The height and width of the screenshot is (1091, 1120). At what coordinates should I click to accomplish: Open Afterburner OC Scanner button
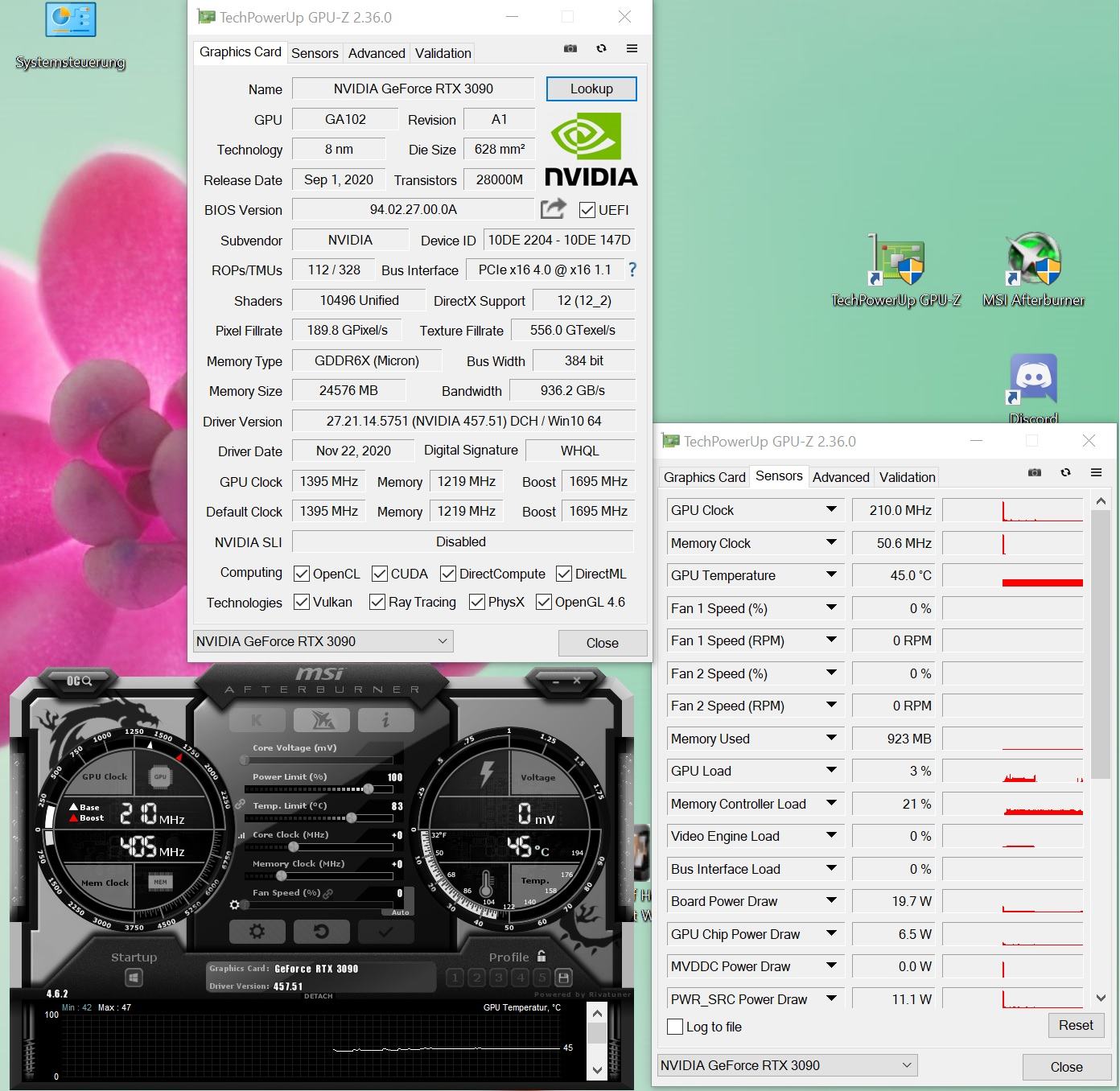pyautogui.click(x=79, y=681)
